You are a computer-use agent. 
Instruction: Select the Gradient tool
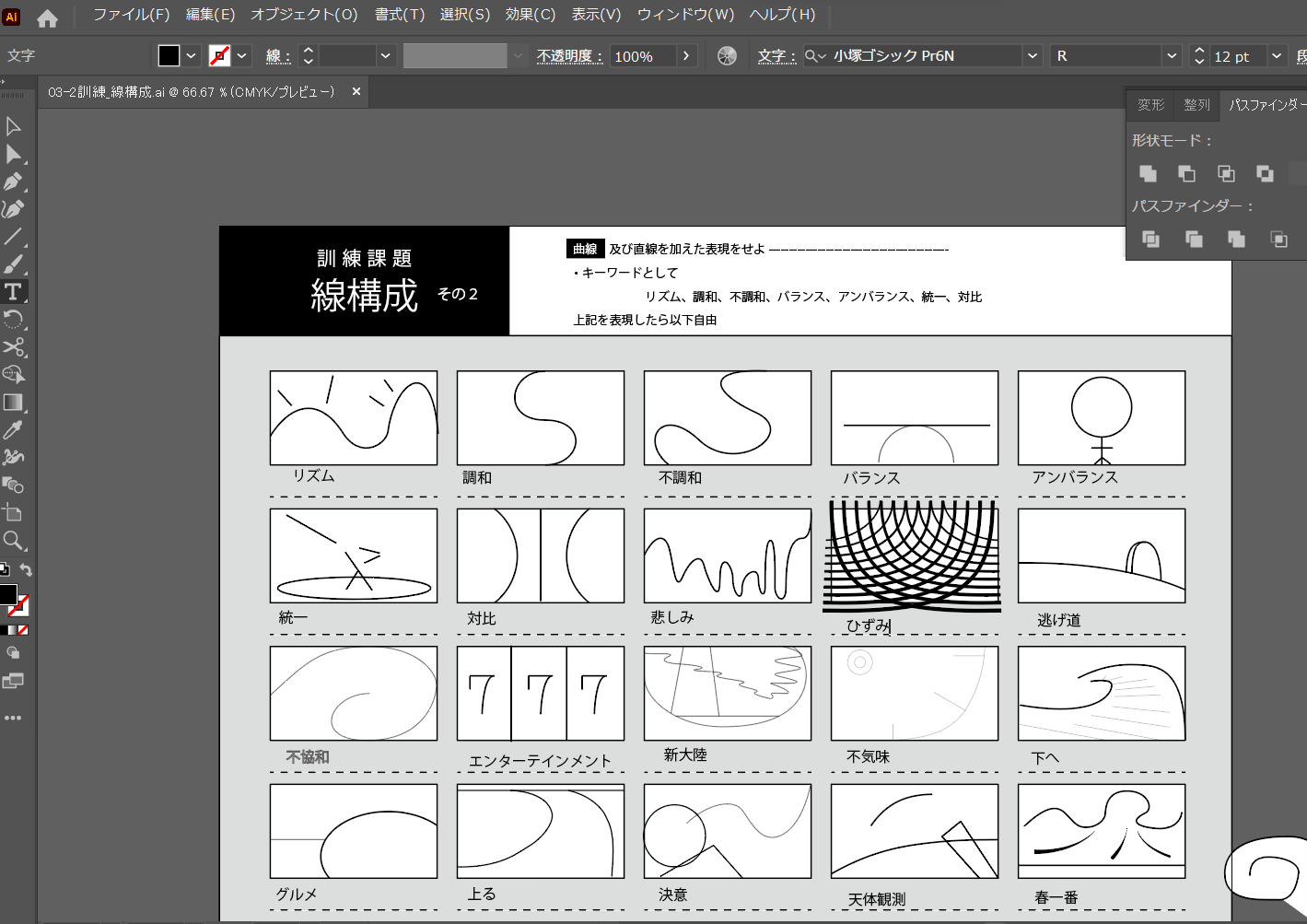[13, 403]
